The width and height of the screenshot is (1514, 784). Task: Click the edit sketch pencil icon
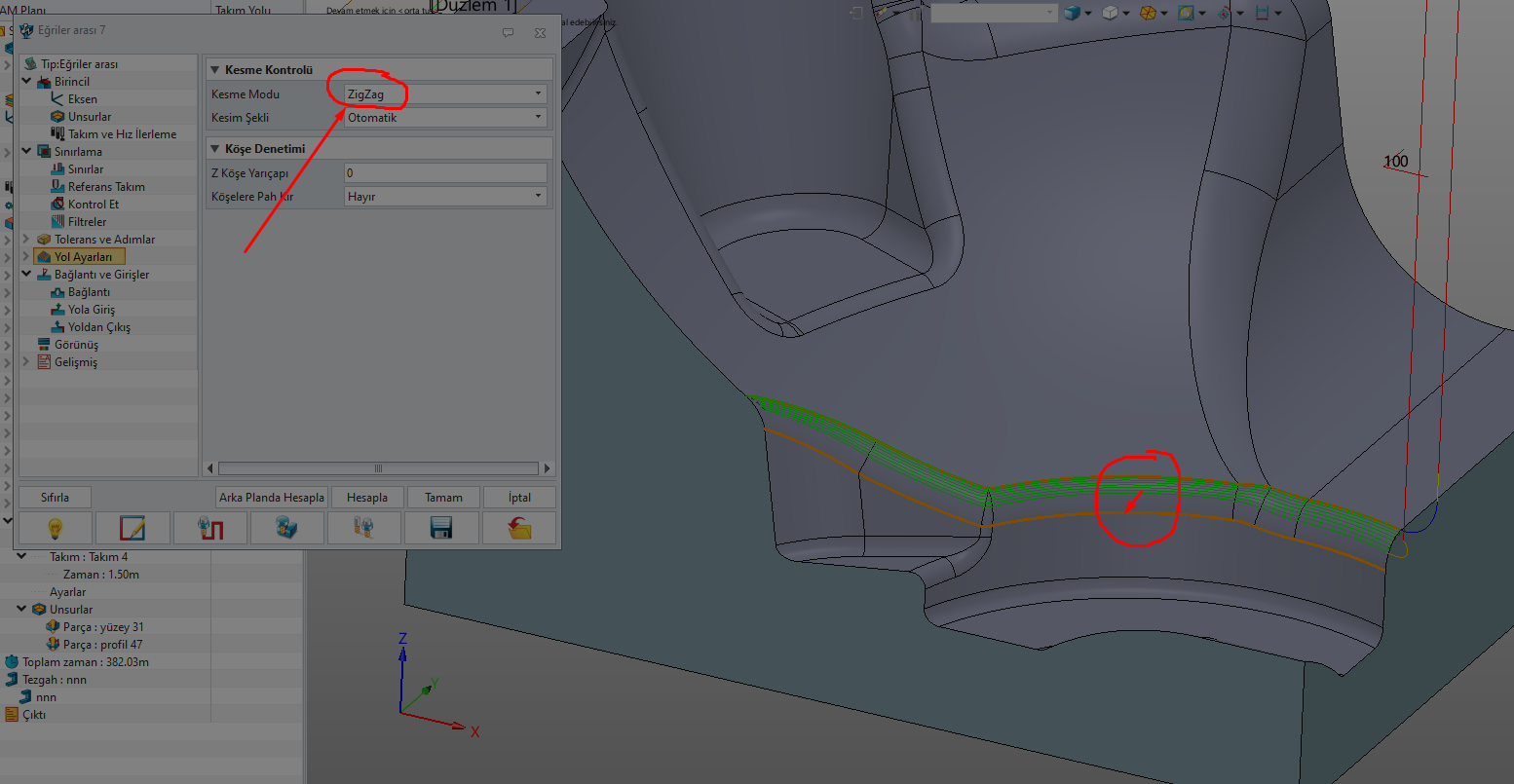132,528
